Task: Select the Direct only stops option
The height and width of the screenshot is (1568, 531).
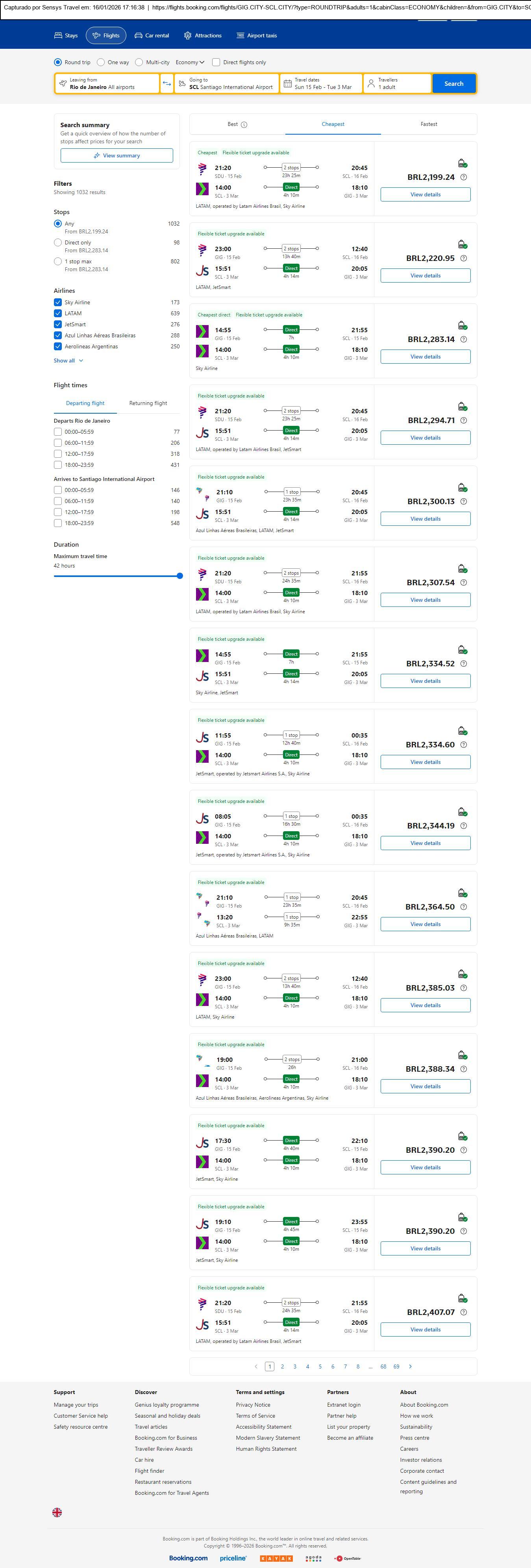Action: tap(58, 242)
